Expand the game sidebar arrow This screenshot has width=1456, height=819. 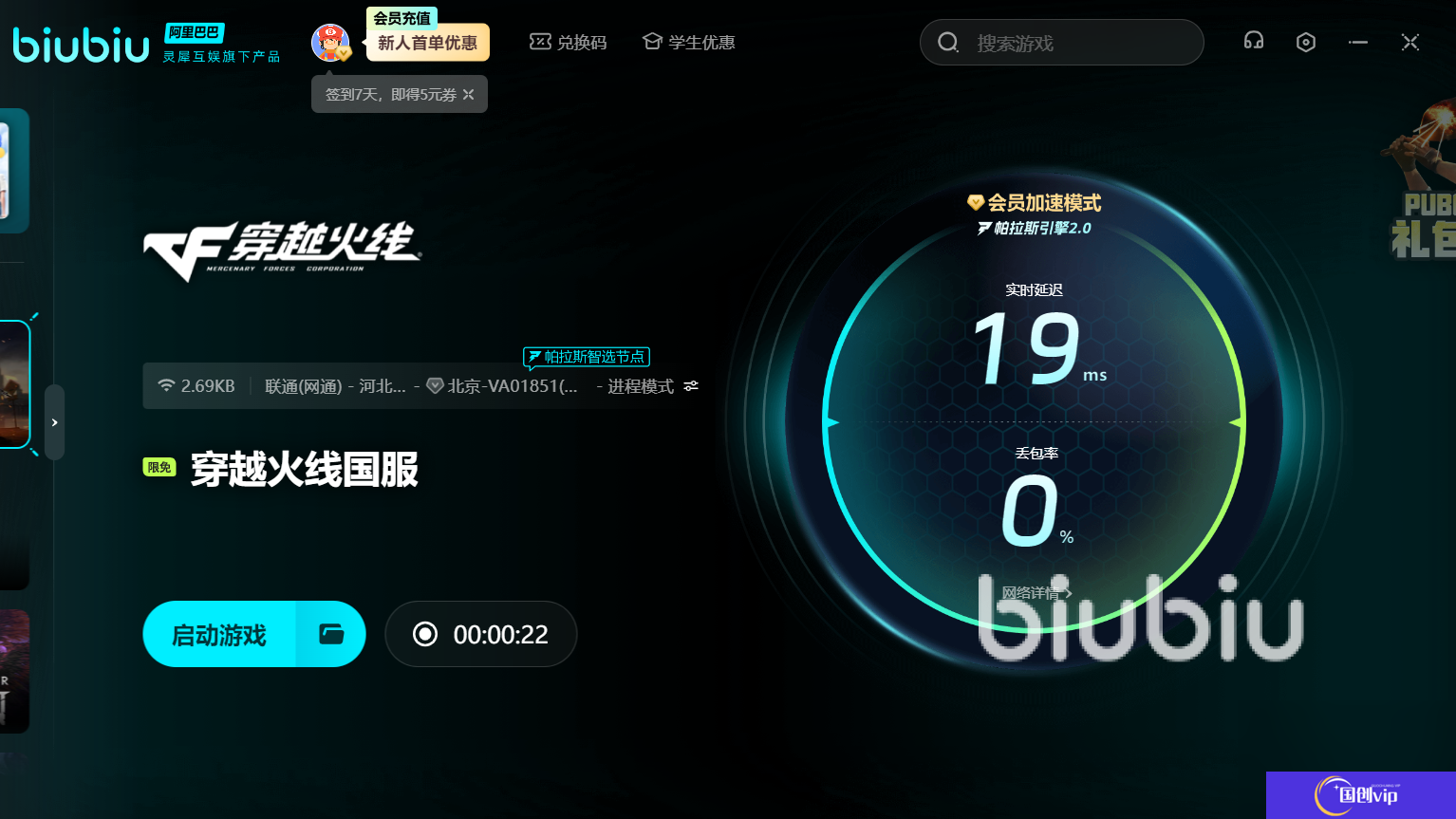(x=55, y=422)
